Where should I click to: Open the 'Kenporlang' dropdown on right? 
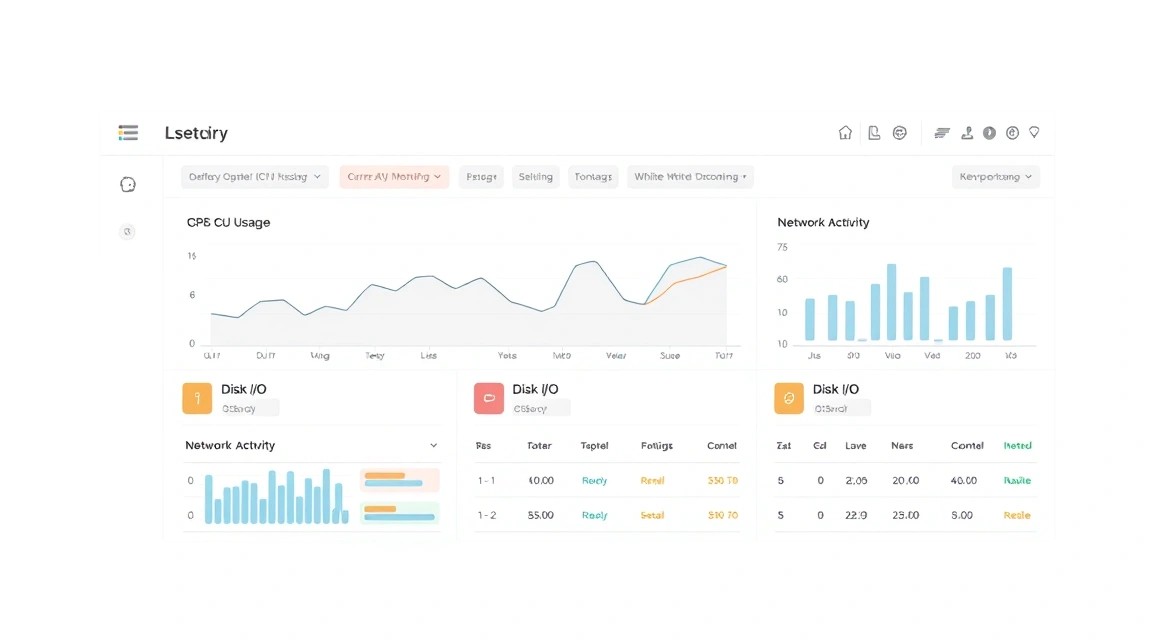(x=996, y=176)
